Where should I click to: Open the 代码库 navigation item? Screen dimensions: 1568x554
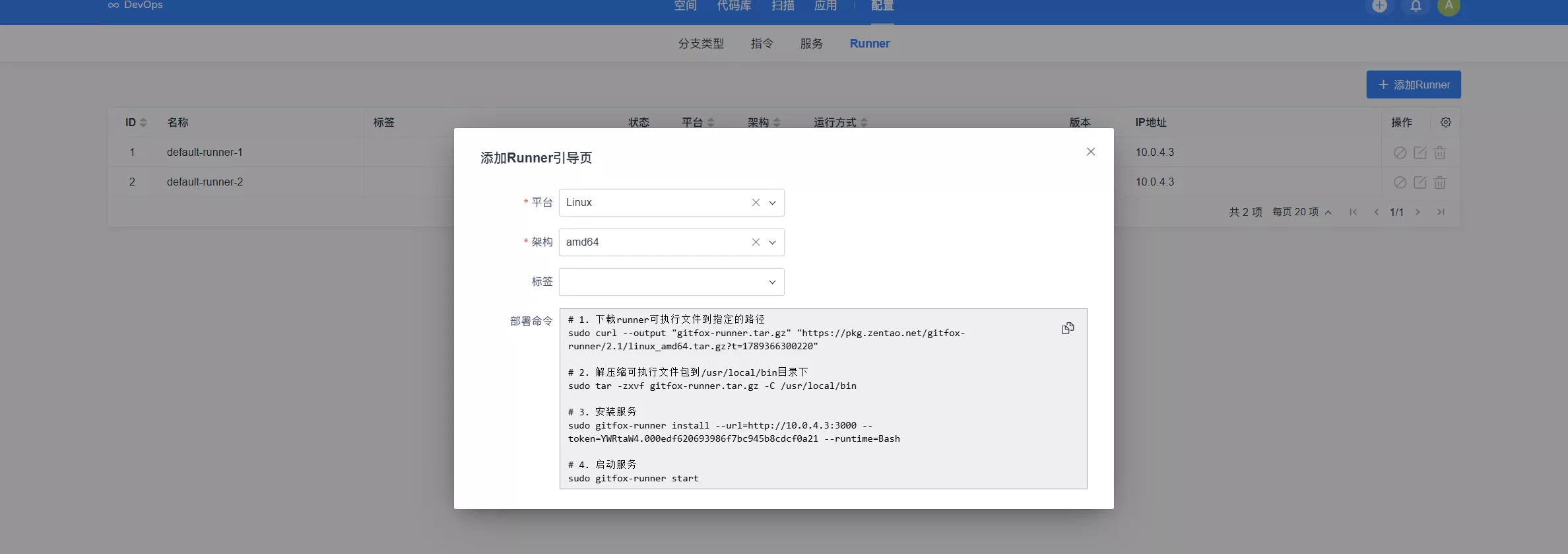pos(734,6)
